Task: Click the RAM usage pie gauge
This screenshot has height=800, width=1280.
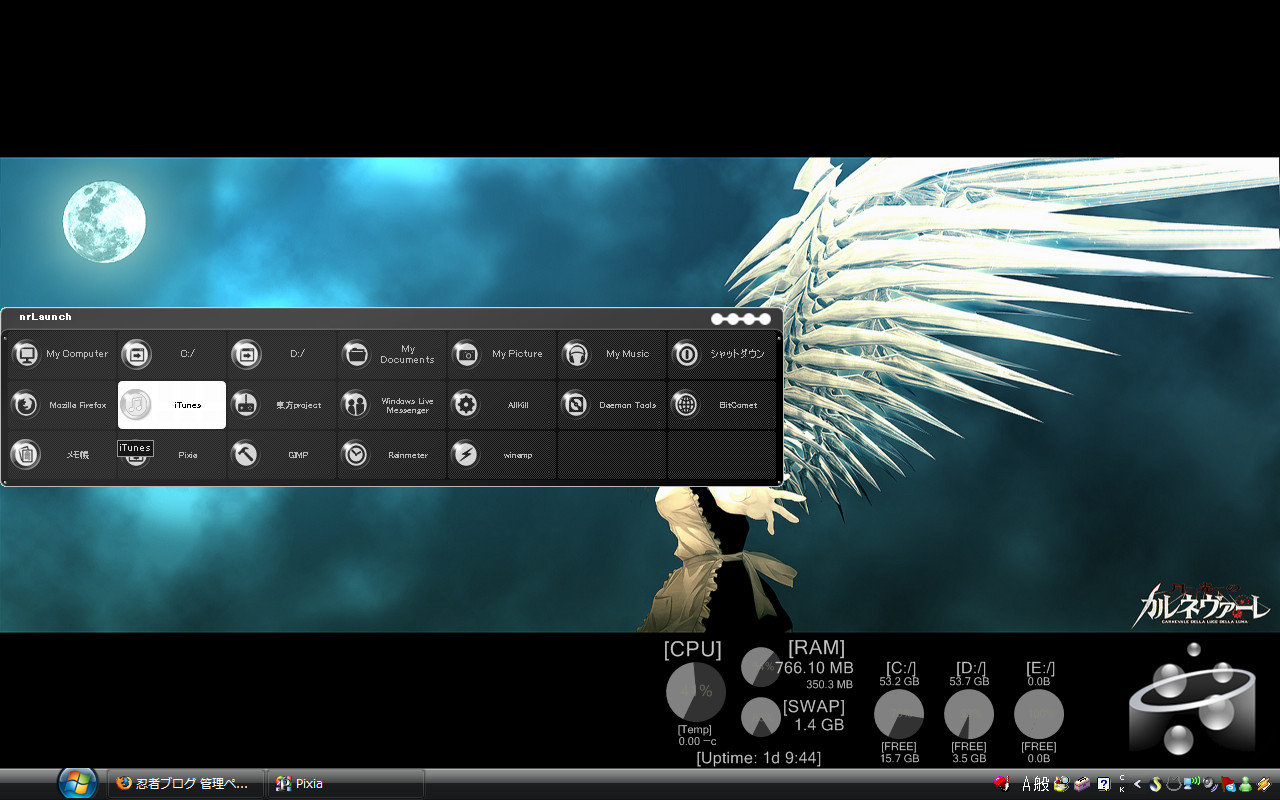Action: [x=761, y=667]
